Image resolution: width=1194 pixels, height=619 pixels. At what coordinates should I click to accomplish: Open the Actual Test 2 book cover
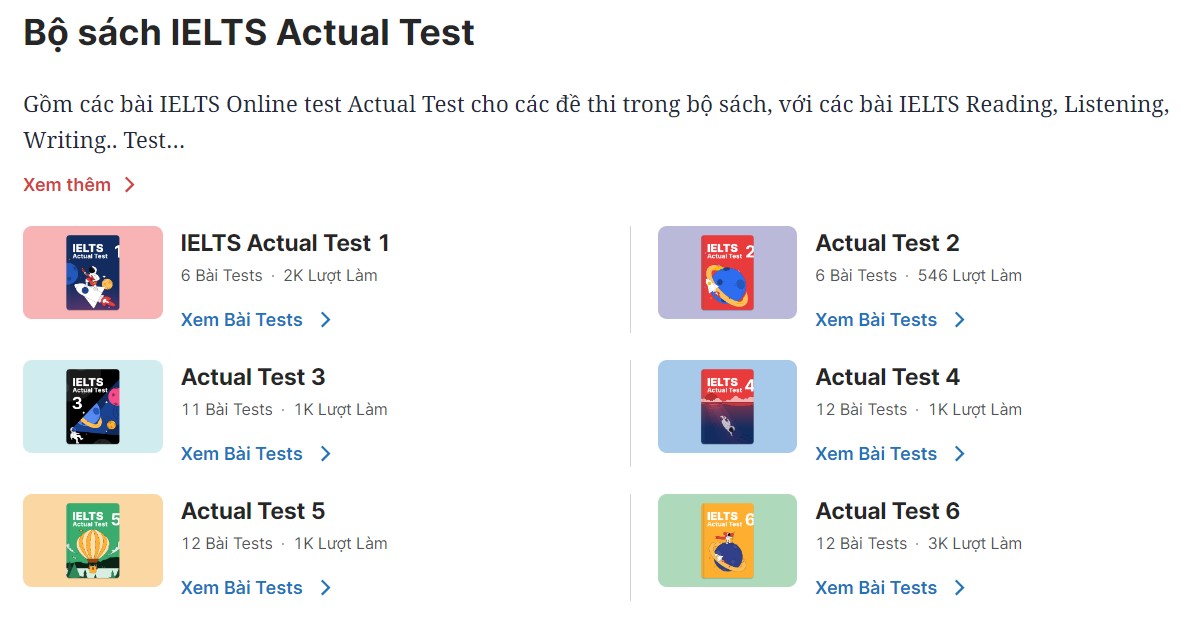click(x=727, y=273)
